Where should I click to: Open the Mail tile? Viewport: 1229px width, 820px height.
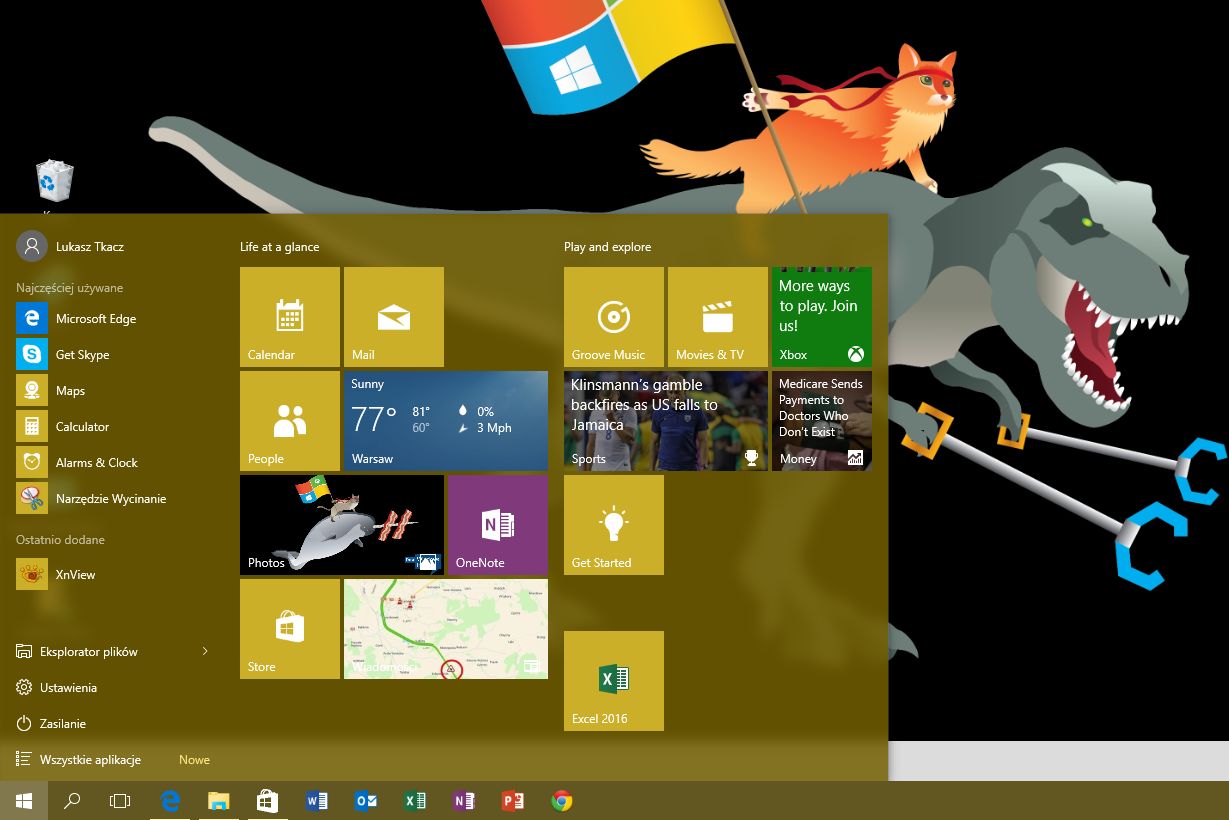394,317
